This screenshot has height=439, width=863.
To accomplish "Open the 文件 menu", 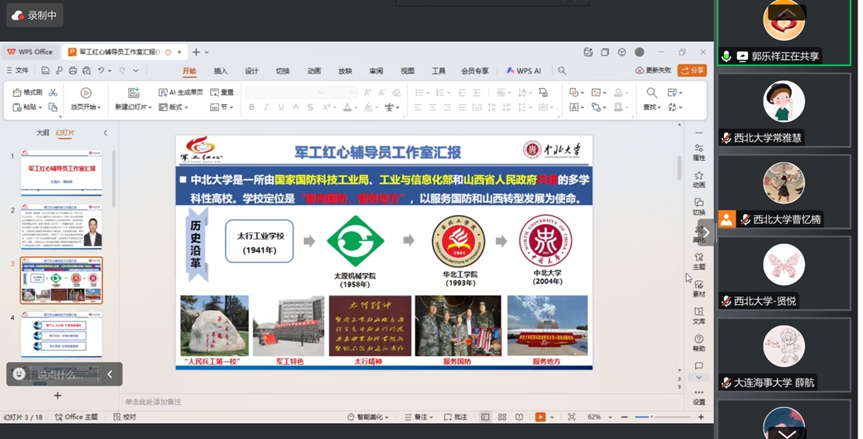I will (x=17, y=71).
